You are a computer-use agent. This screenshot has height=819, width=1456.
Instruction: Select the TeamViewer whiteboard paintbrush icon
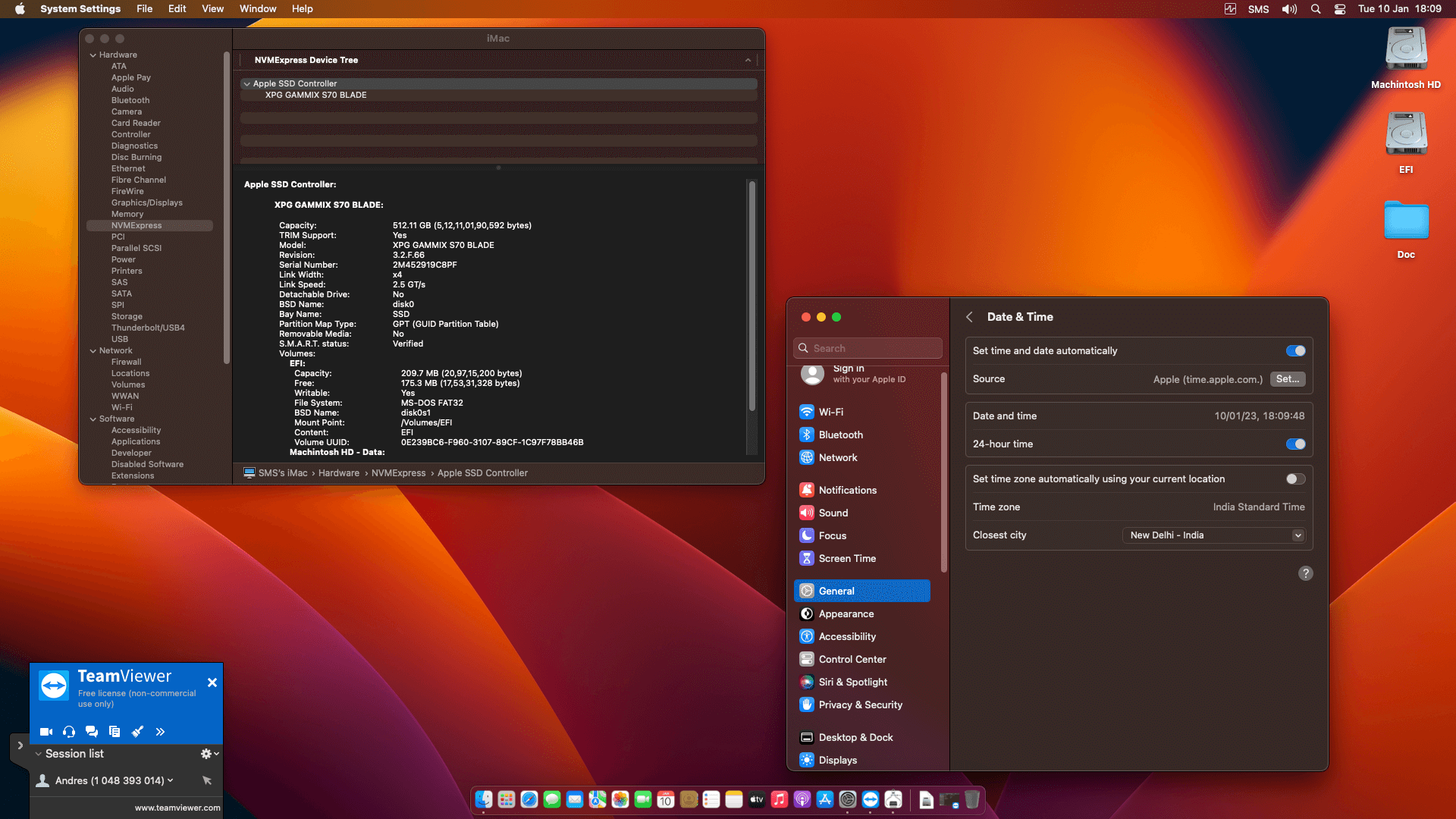(x=137, y=732)
